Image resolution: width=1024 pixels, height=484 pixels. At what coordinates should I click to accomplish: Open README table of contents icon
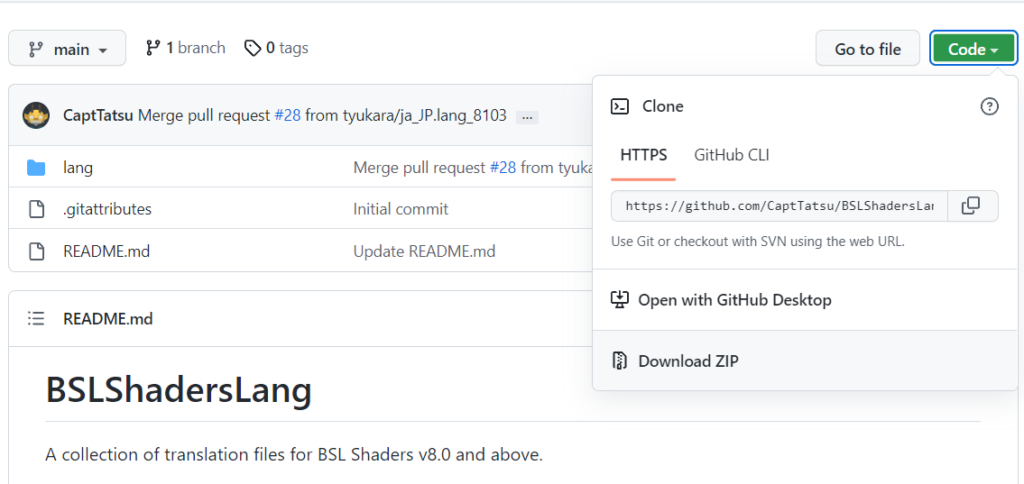[36, 319]
